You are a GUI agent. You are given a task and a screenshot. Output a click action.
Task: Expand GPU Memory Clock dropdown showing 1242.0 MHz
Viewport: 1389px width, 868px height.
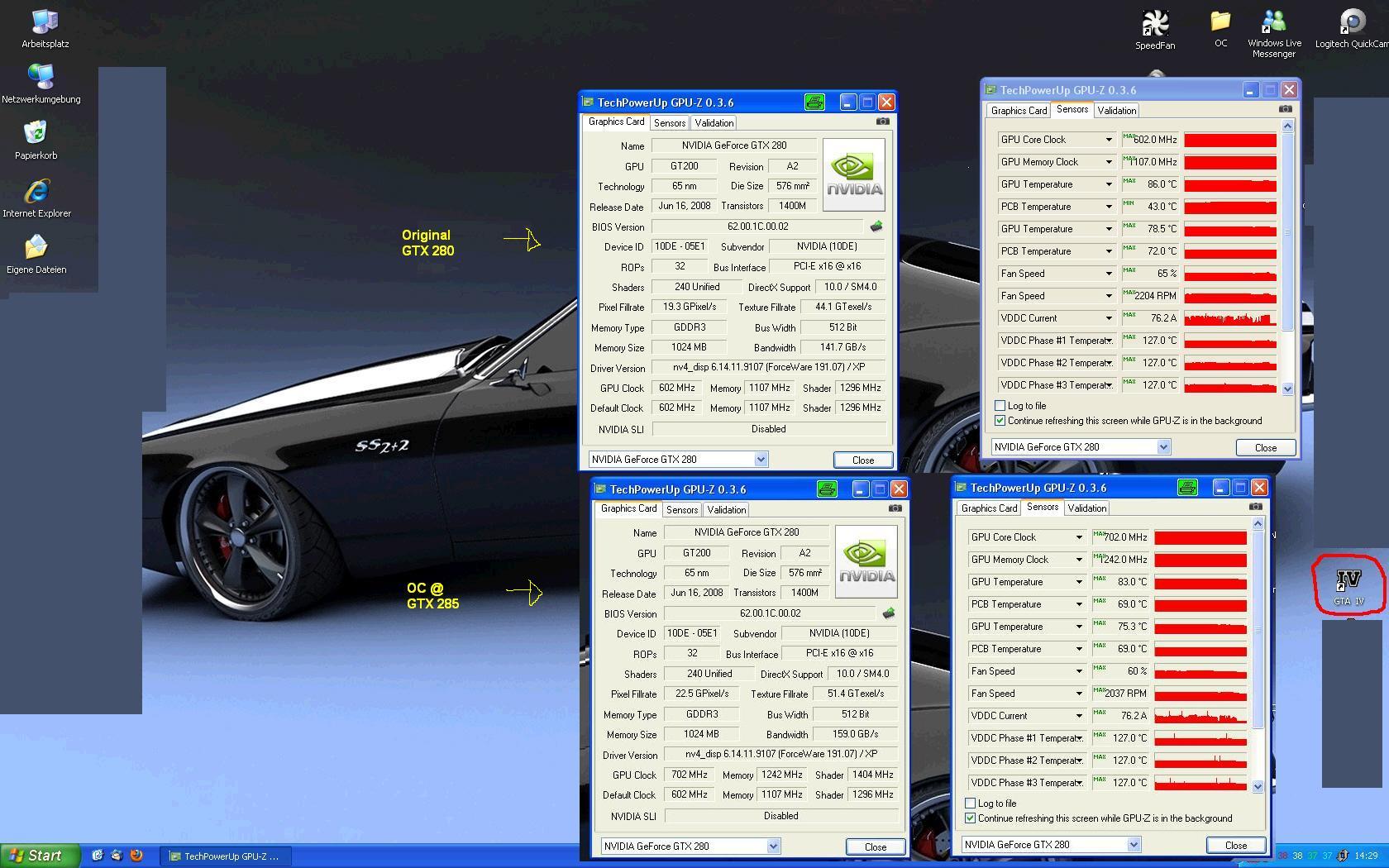(x=1079, y=560)
